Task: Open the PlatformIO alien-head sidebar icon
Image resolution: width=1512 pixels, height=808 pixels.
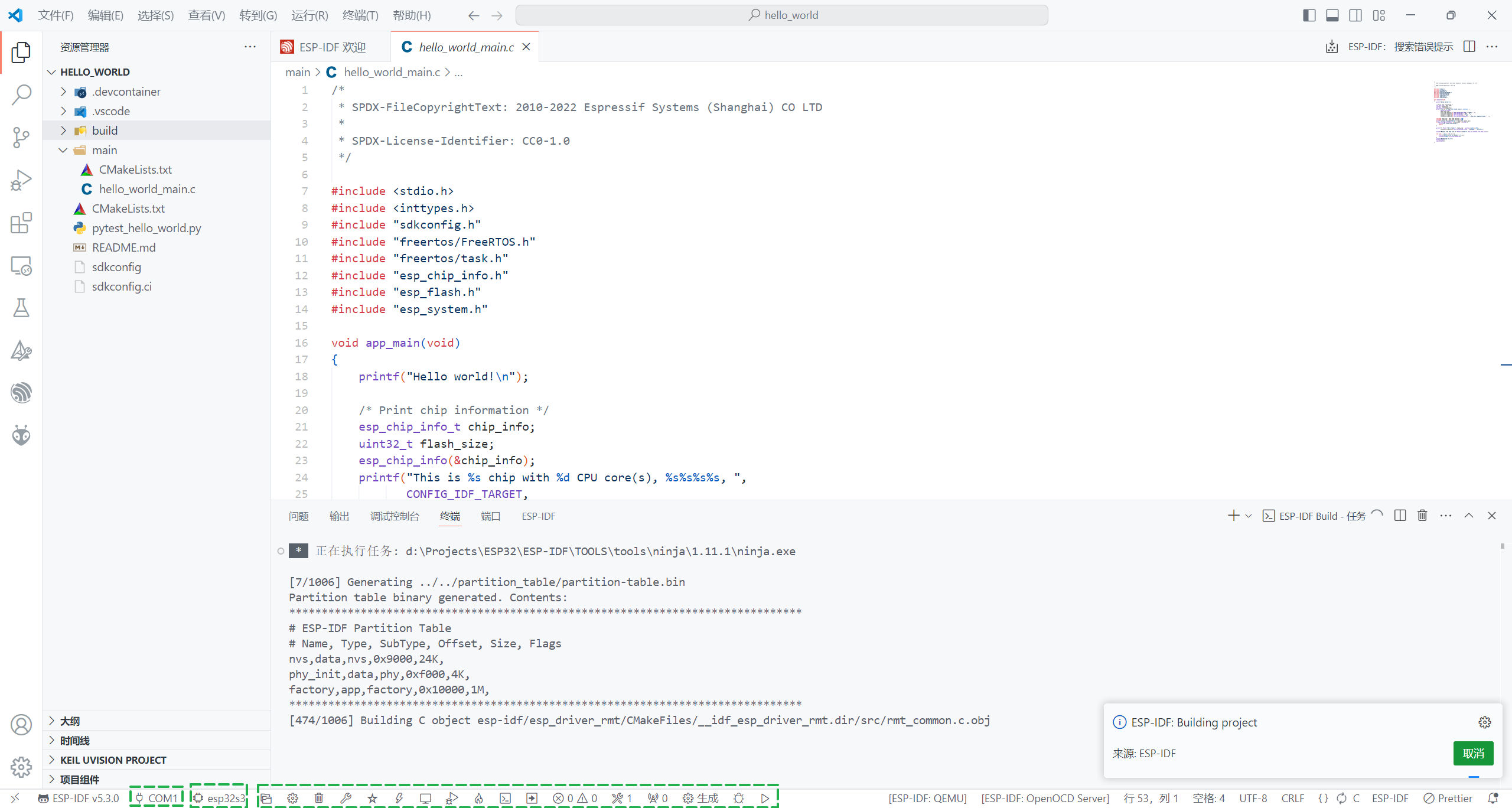Action: (21, 435)
